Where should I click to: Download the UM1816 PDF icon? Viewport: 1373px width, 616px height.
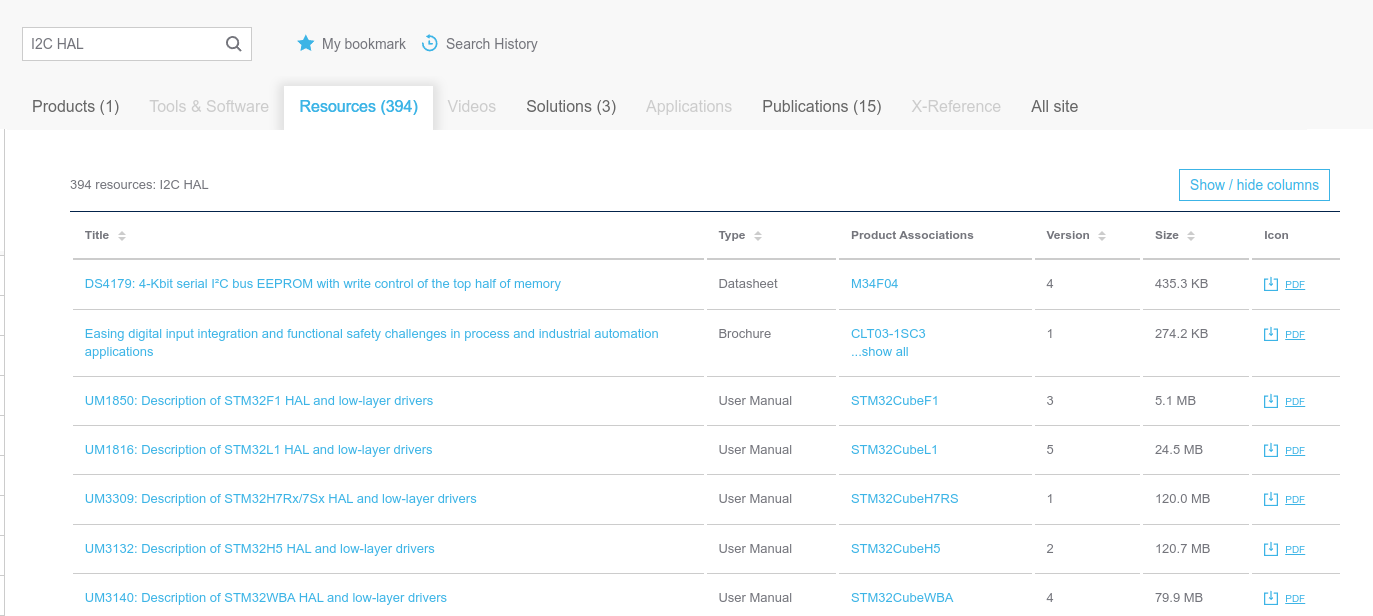[1271, 450]
